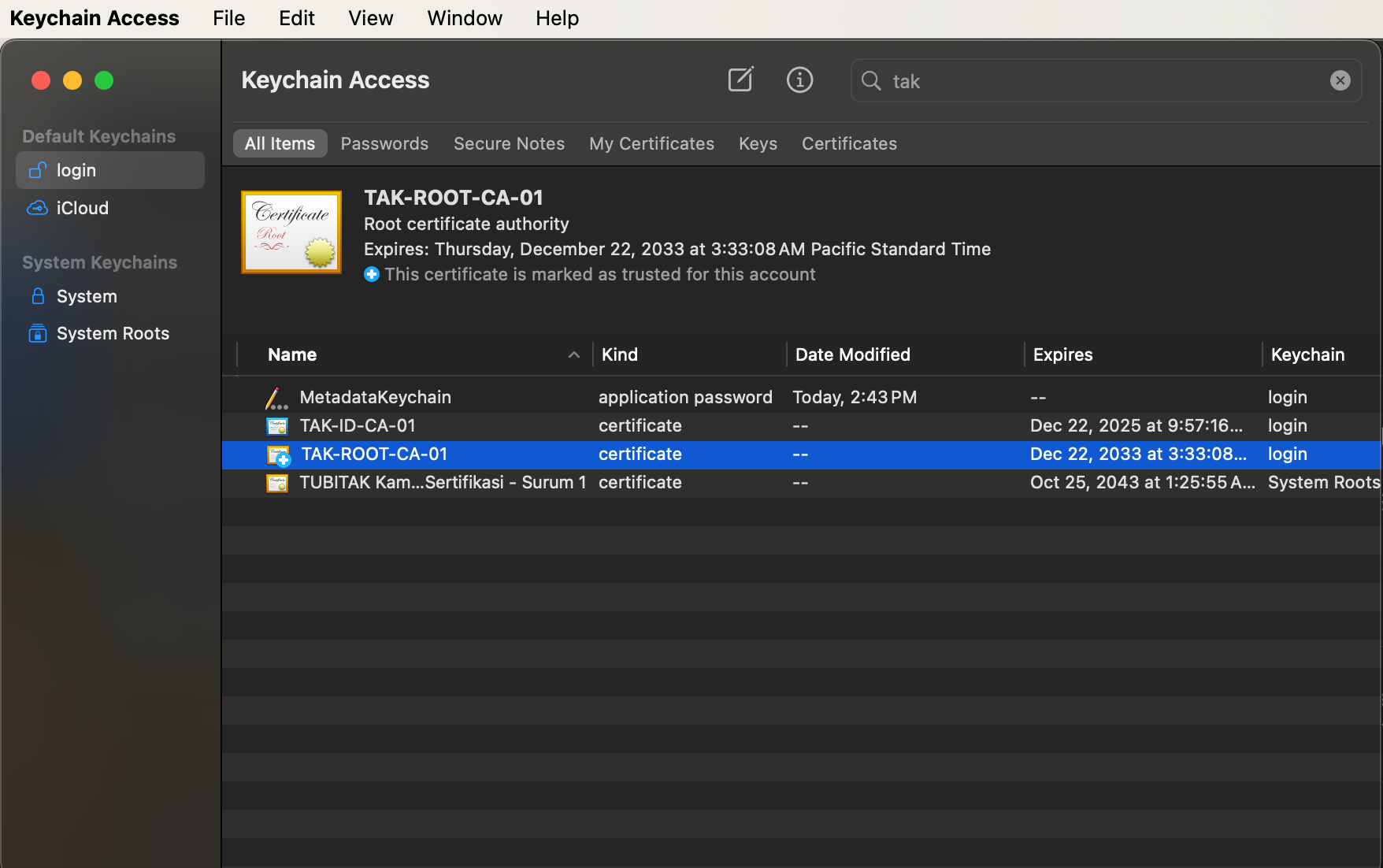The image size is (1383, 868).
Task: Click the lock icon beside System
Action: tap(37, 296)
